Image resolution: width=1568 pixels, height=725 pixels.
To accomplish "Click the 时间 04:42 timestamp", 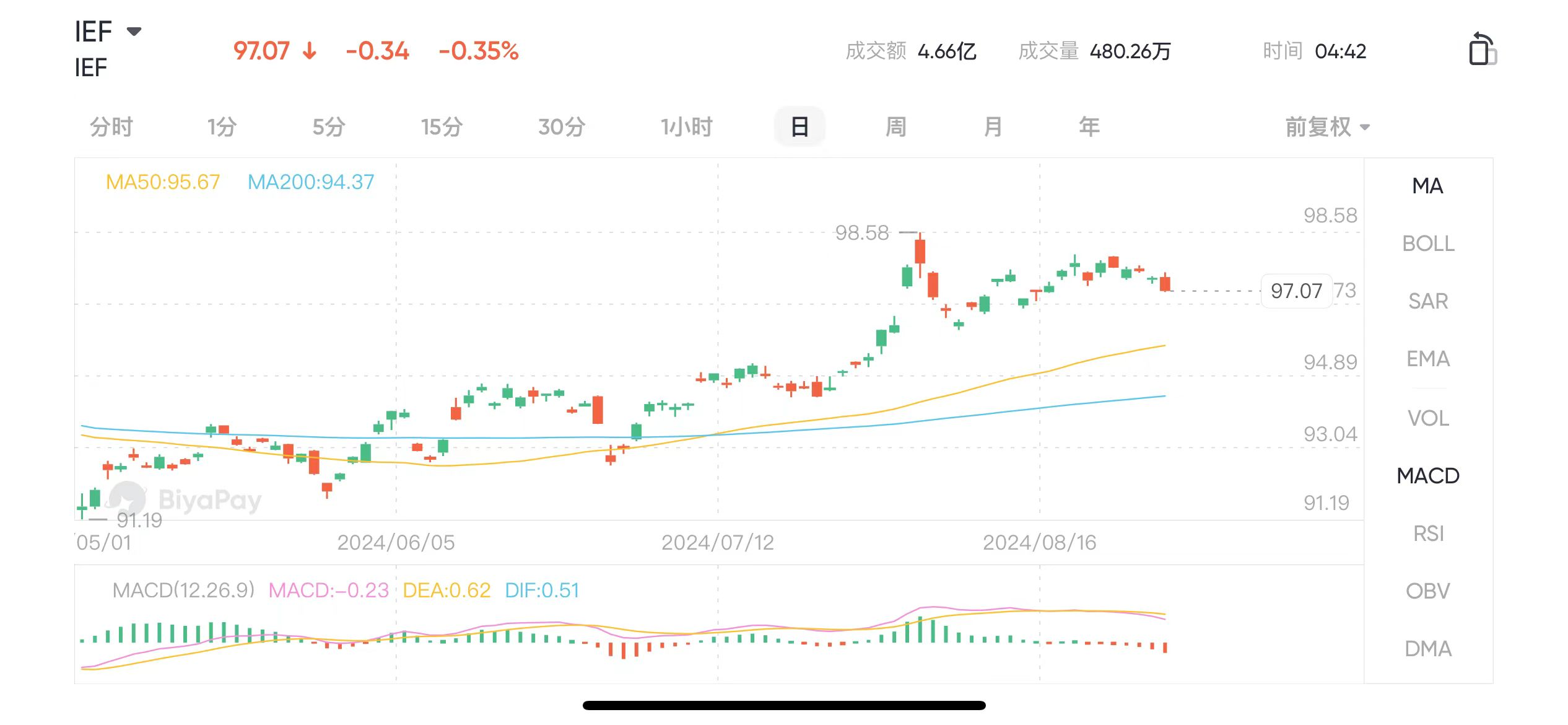I will coord(1314,51).
